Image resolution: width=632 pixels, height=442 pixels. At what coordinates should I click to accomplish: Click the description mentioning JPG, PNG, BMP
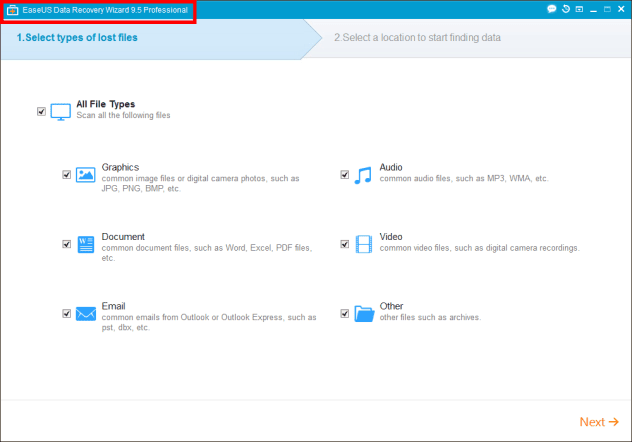200,183
